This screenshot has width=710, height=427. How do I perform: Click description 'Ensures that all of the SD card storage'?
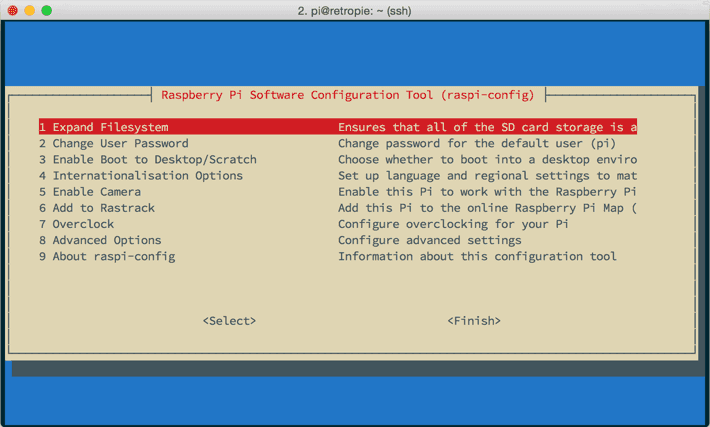click(470, 127)
